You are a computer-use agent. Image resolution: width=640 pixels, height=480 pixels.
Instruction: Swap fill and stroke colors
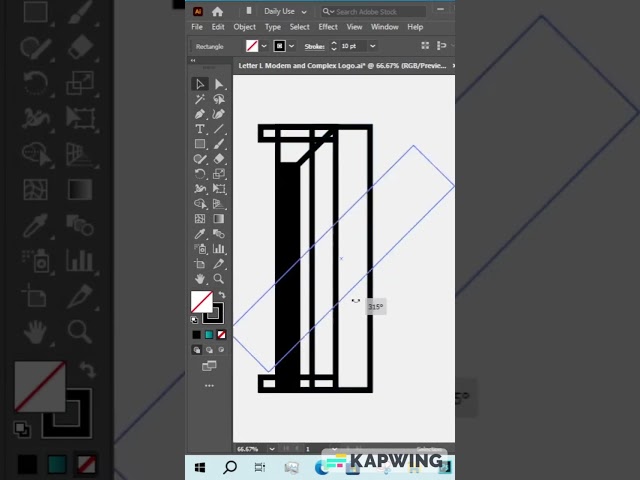[222, 295]
